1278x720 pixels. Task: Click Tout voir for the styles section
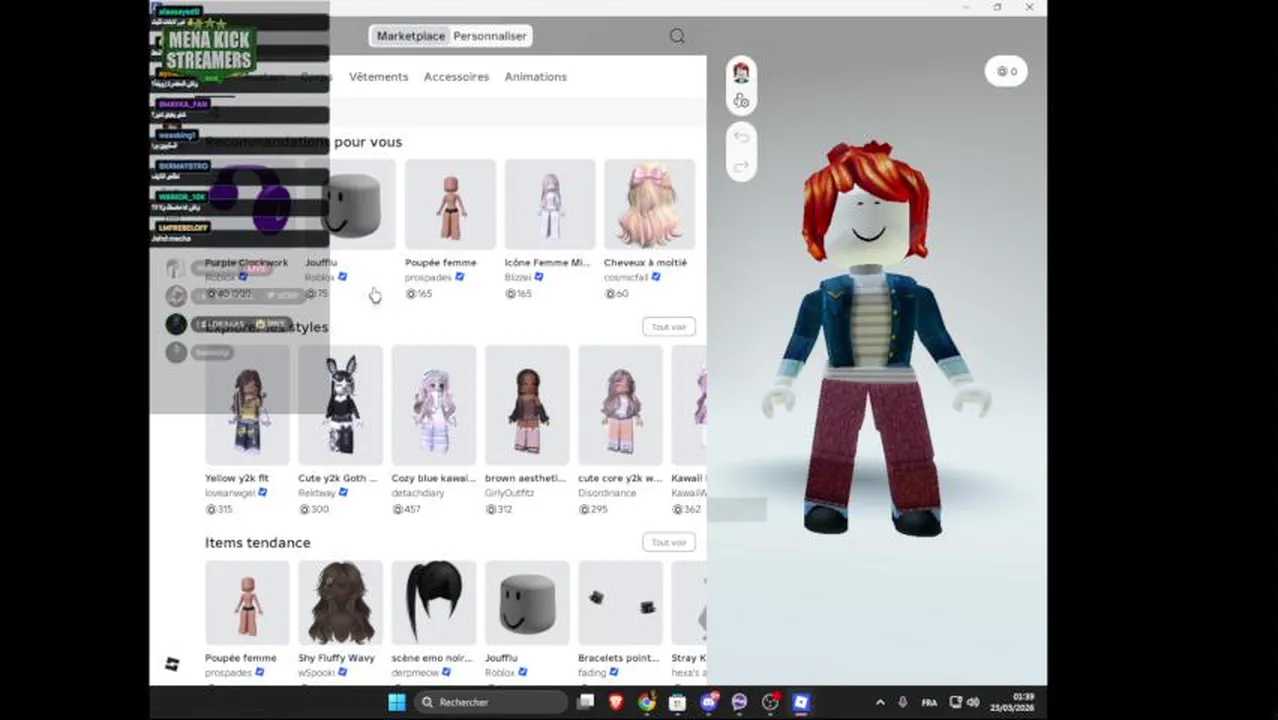[x=669, y=327]
